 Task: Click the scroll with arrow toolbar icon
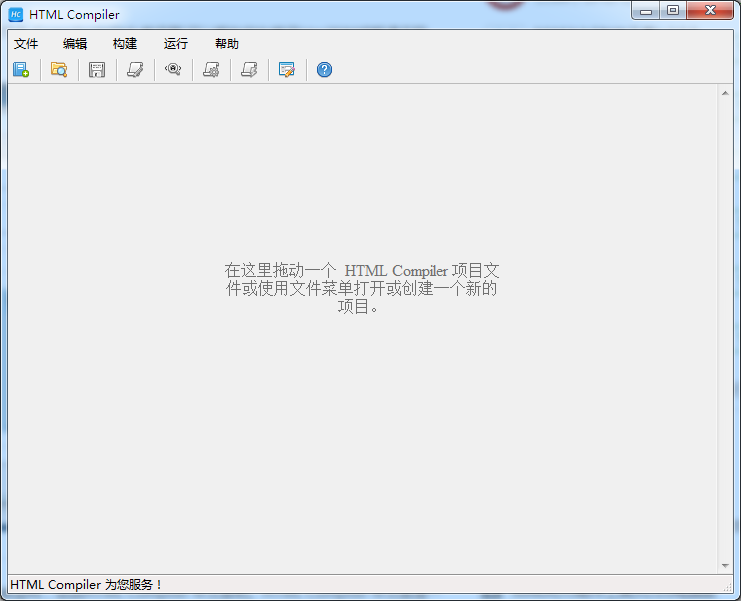(249, 70)
